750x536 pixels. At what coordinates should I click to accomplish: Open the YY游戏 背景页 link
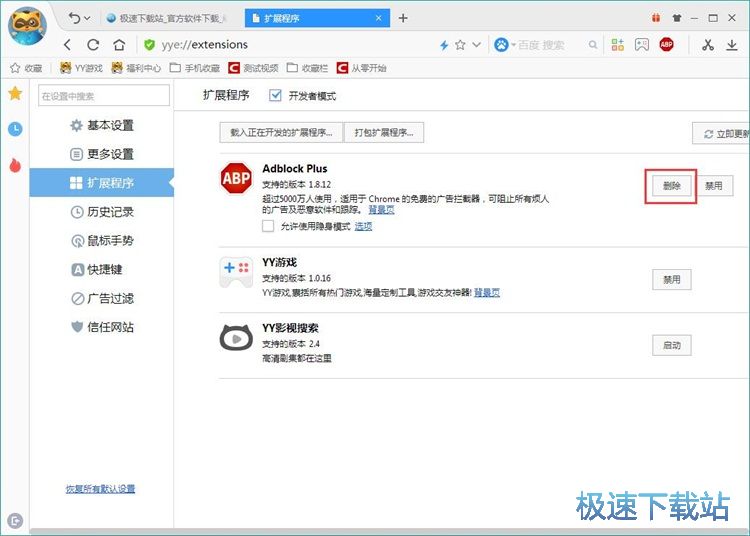pos(486,293)
